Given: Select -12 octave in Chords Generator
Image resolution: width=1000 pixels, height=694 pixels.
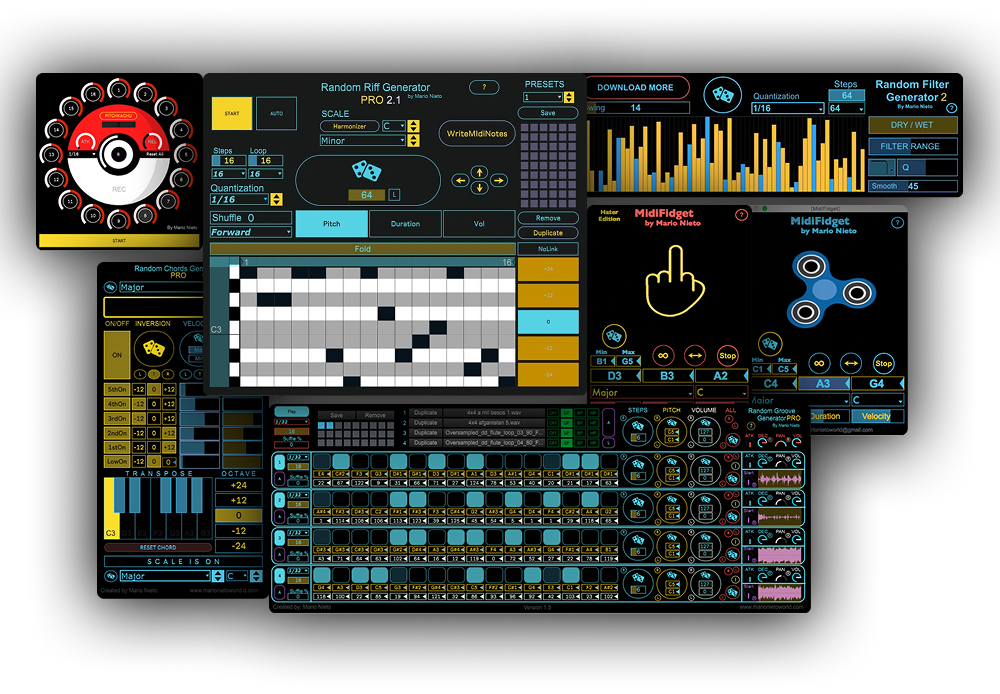Looking at the screenshot, I should coord(239,531).
